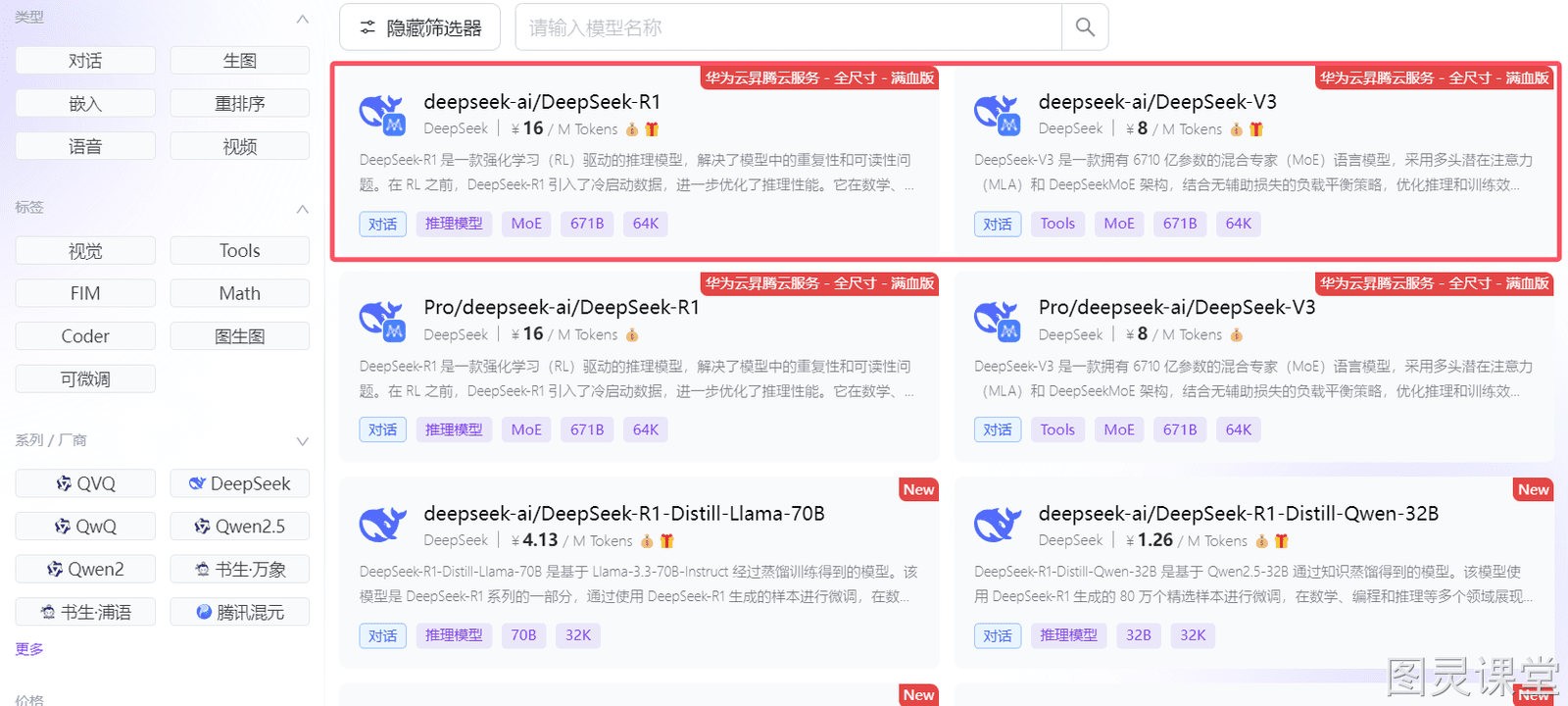
Task: Click the 70B tag on Distill-Llama-70B card
Action: (x=523, y=635)
